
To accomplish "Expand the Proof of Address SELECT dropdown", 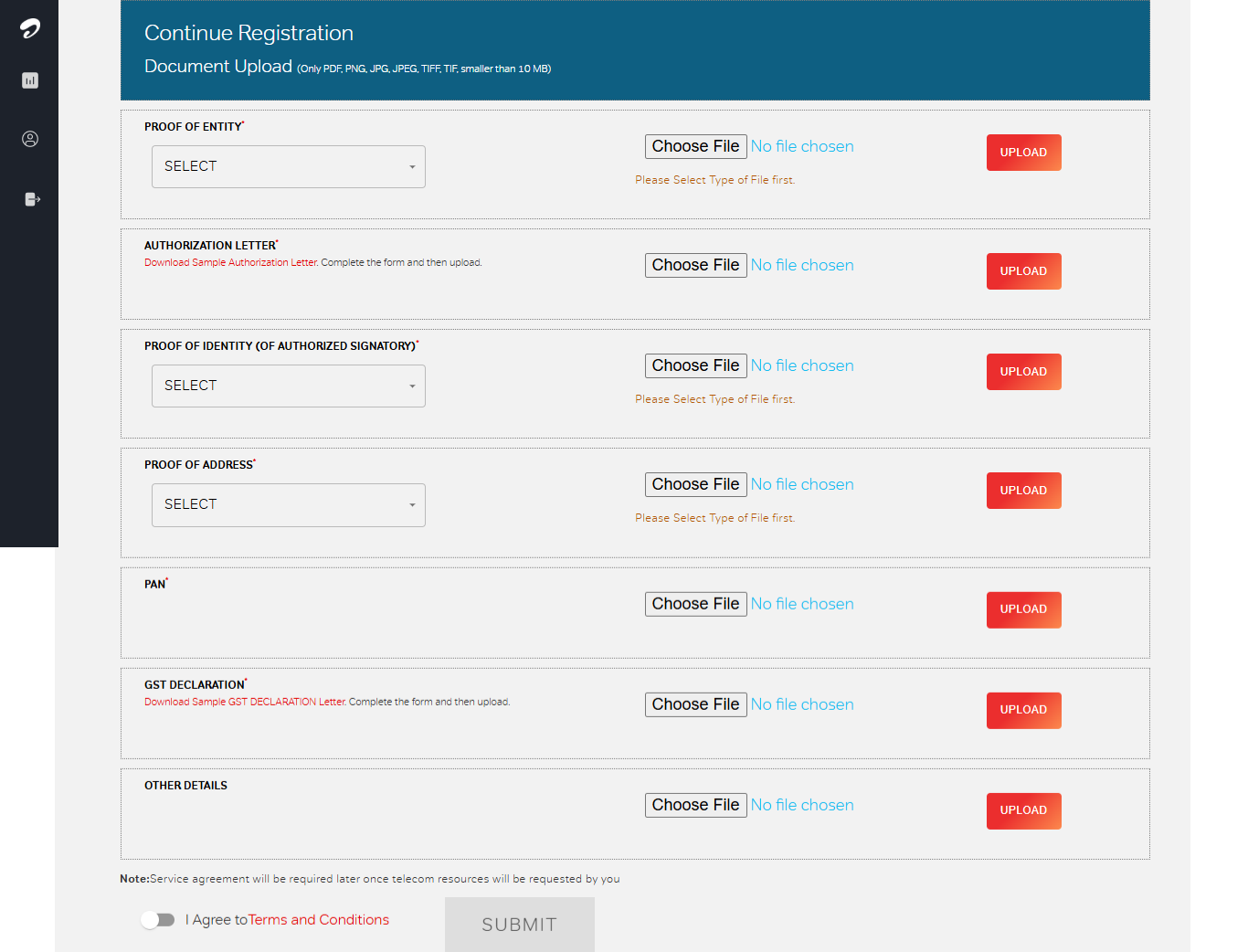I will click(x=288, y=504).
